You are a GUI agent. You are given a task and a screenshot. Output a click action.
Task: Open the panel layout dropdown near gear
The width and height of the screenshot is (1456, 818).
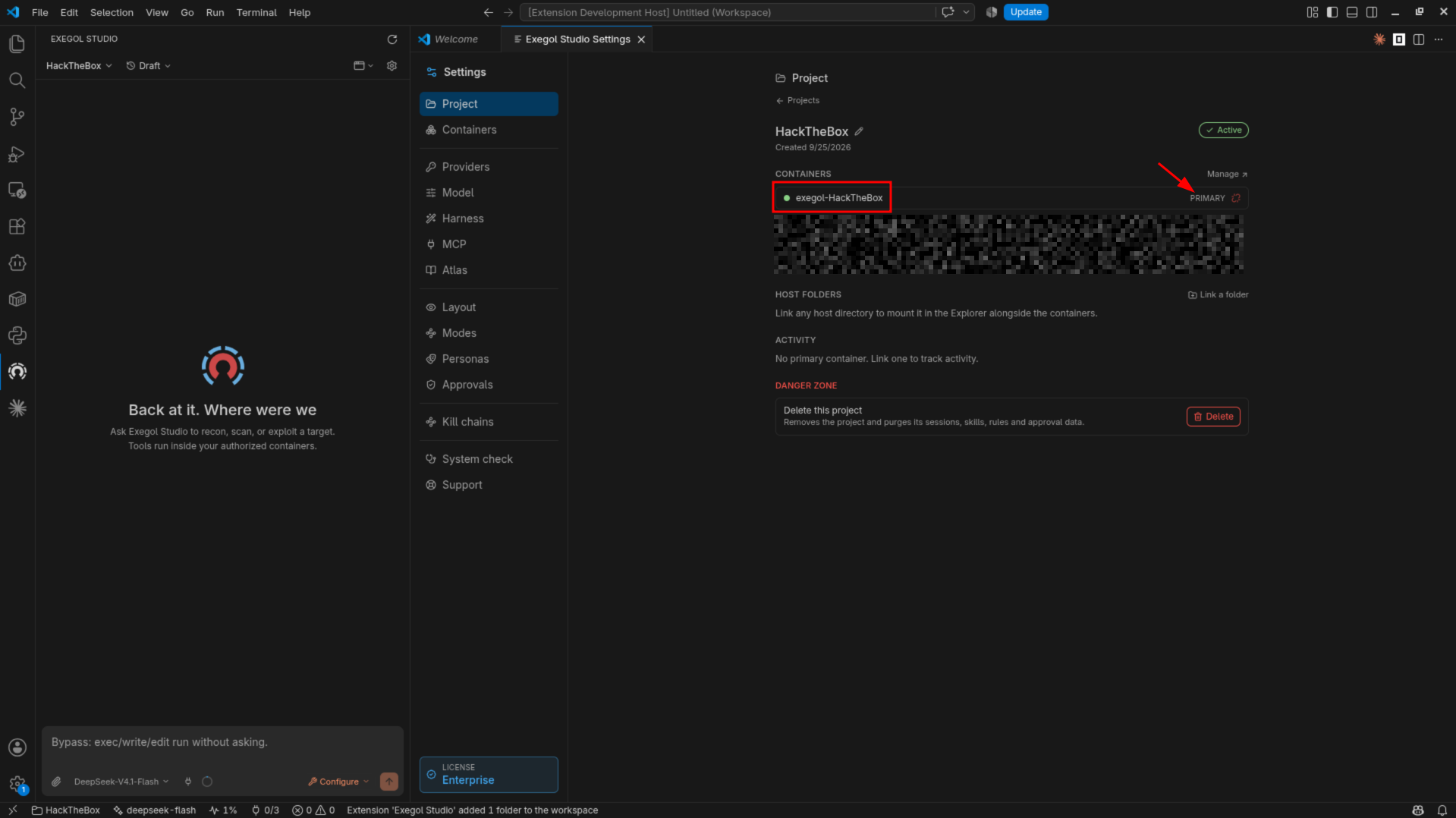[x=363, y=66]
